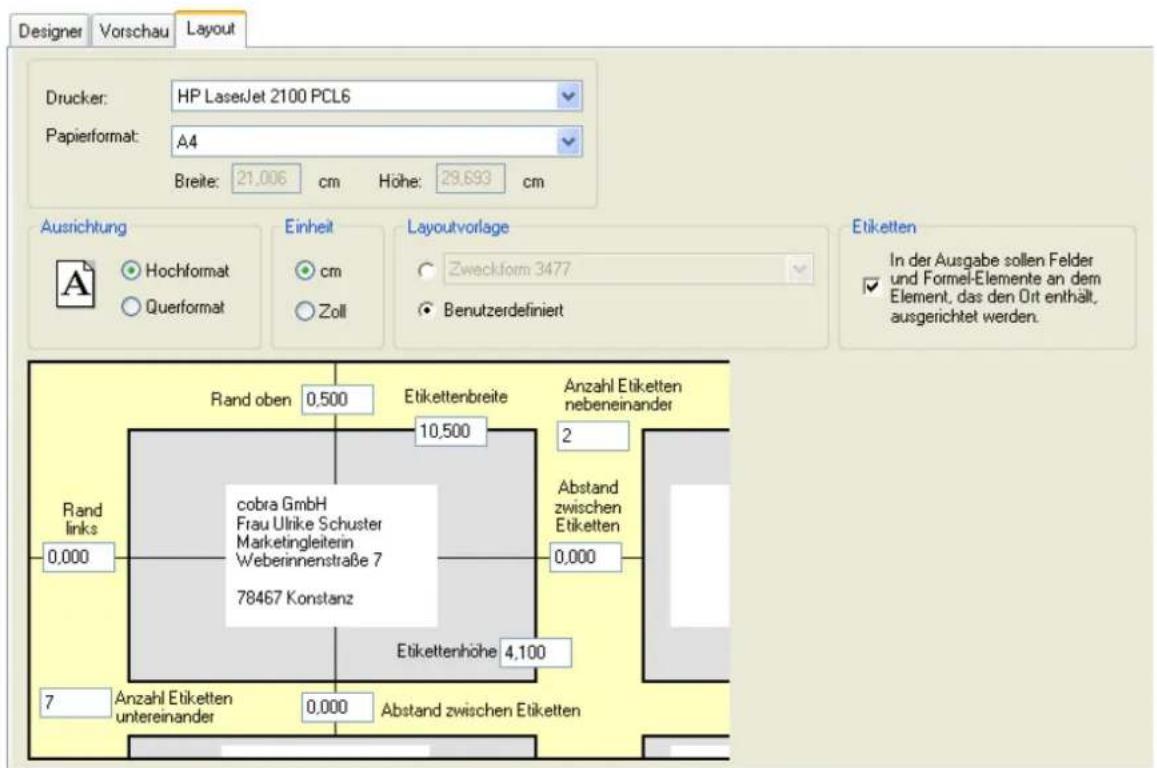Click the Etikettenhöhe value field
The height and width of the screenshot is (768, 1157).
(536, 652)
